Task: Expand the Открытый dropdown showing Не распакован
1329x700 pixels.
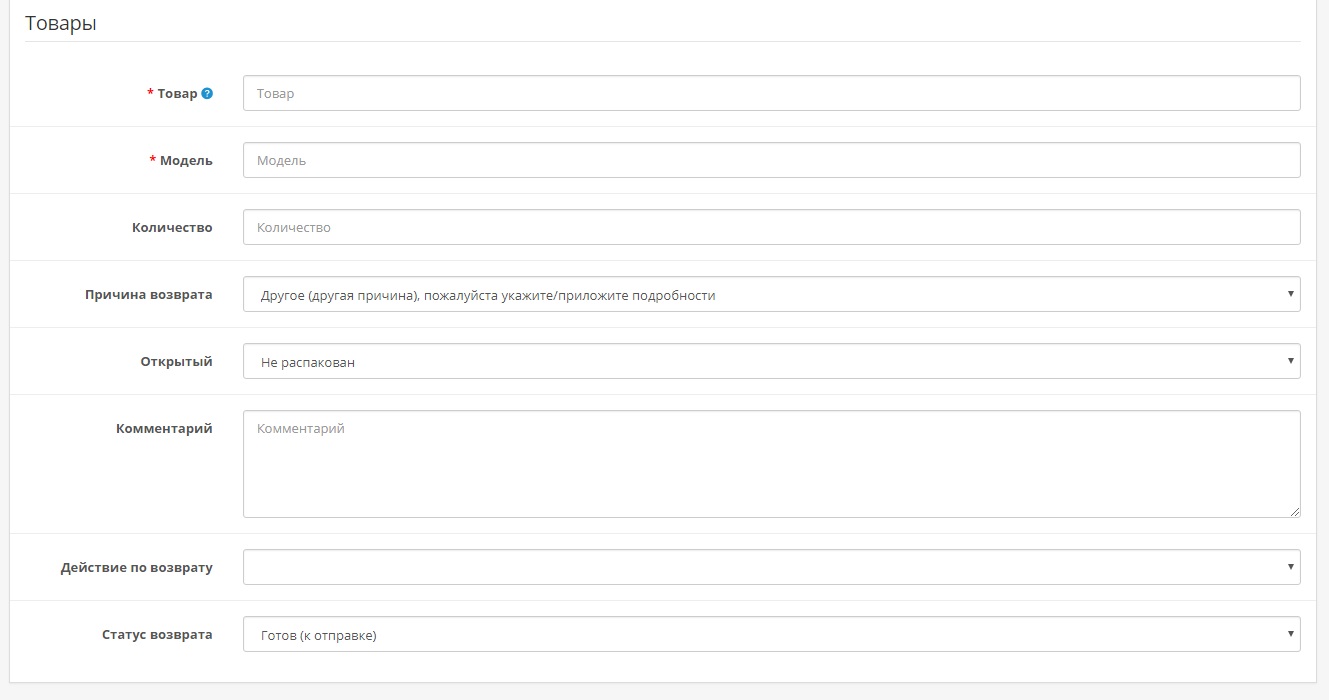Action: pyautogui.click(x=771, y=361)
